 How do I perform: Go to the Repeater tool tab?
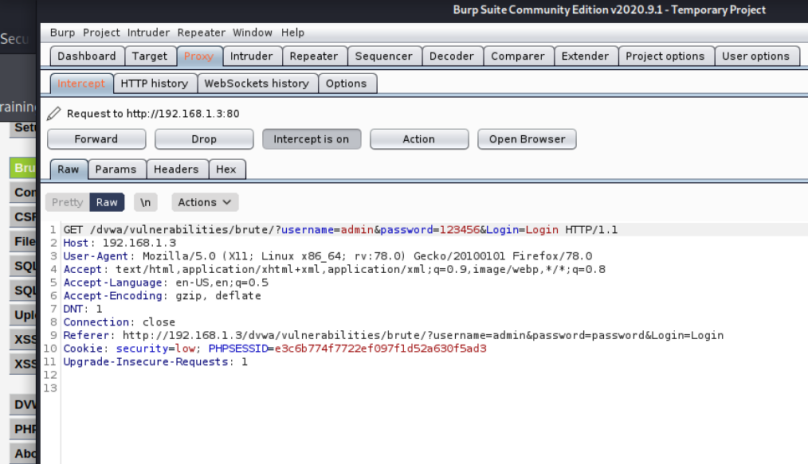(314, 56)
